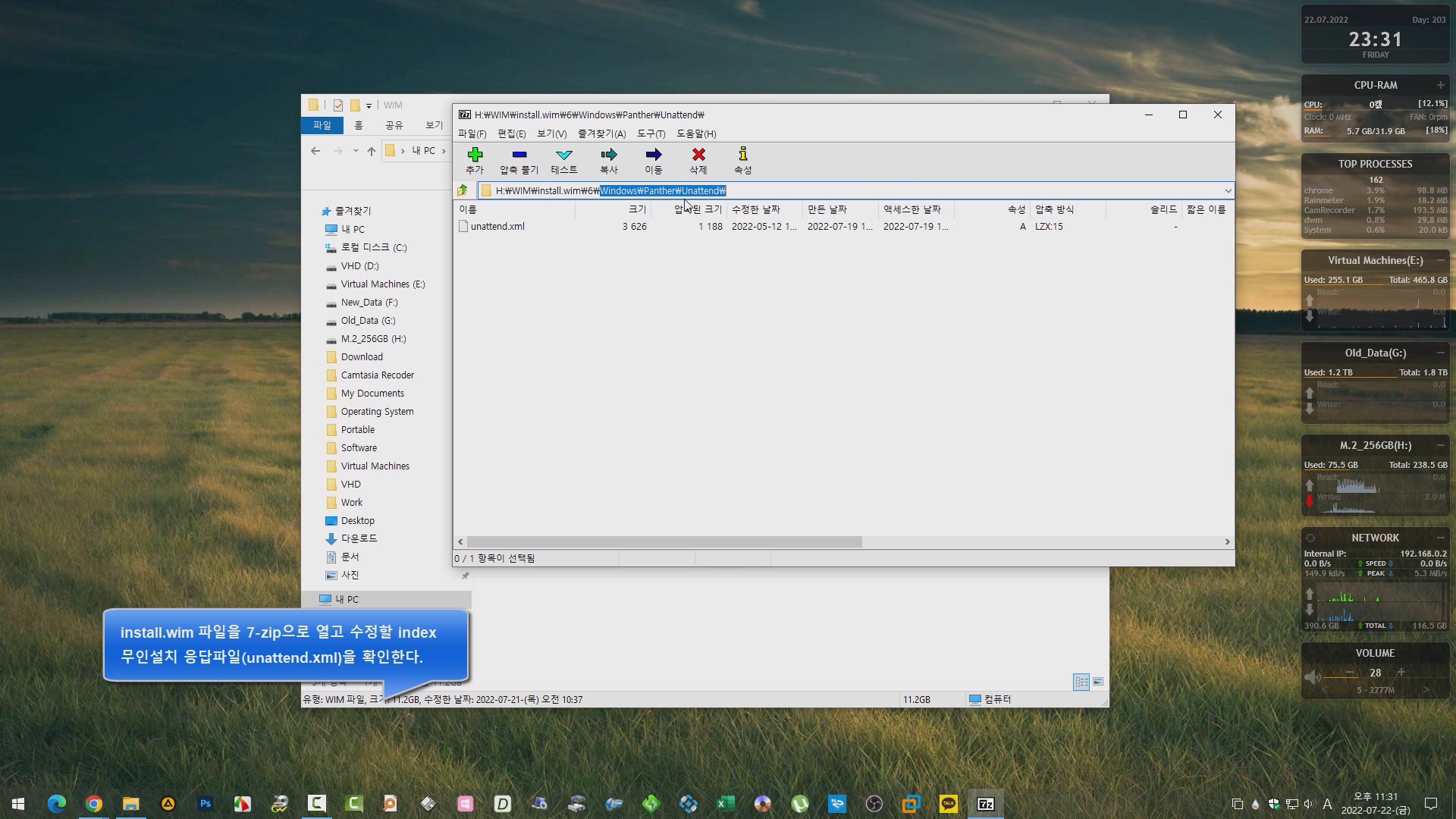Sort by the 수정한 날짜 column header
Image resolution: width=1456 pixels, height=819 pixels.
pos(764,209)
